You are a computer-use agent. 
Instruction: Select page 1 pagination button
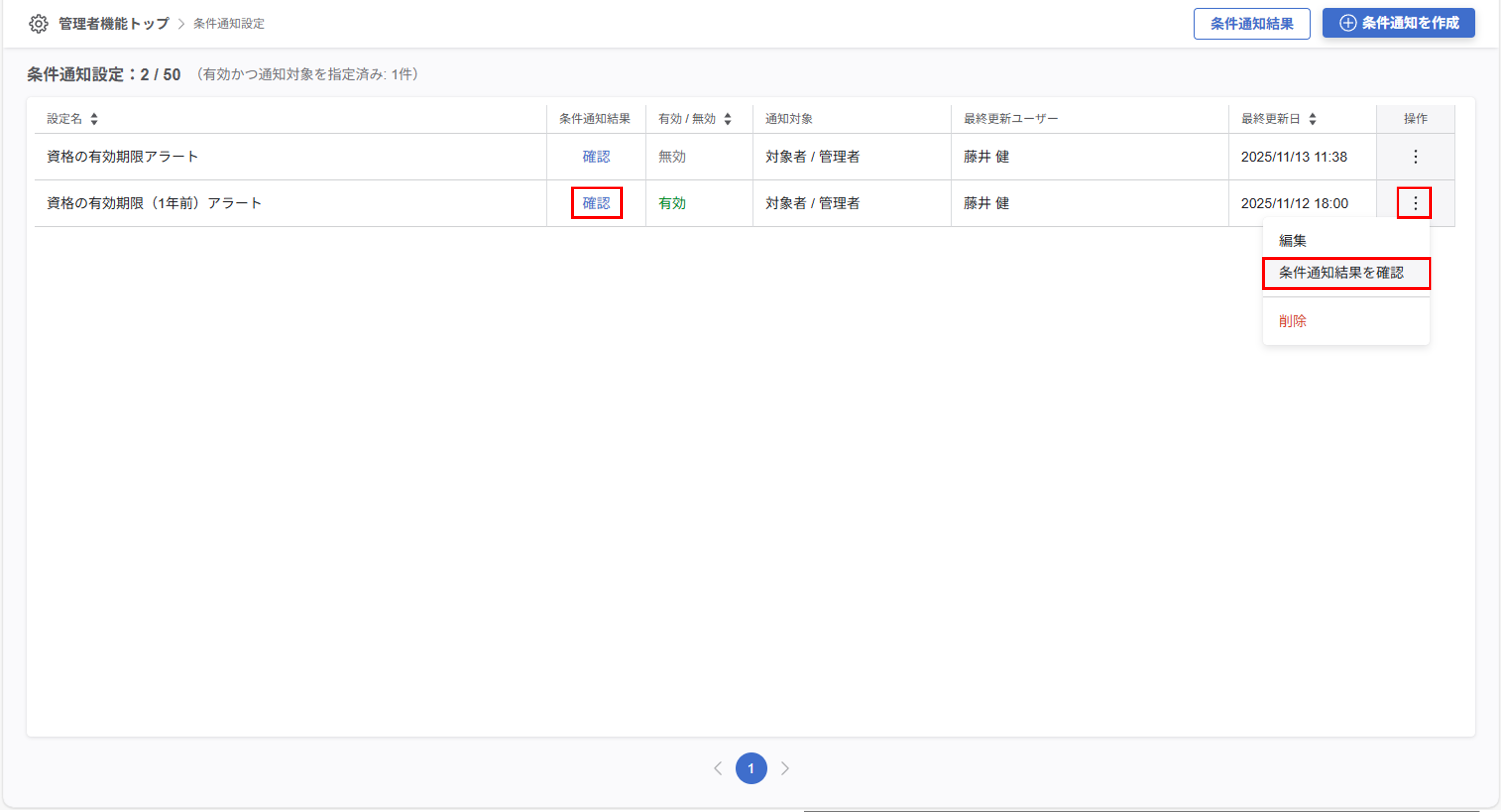tap(751, 768)
